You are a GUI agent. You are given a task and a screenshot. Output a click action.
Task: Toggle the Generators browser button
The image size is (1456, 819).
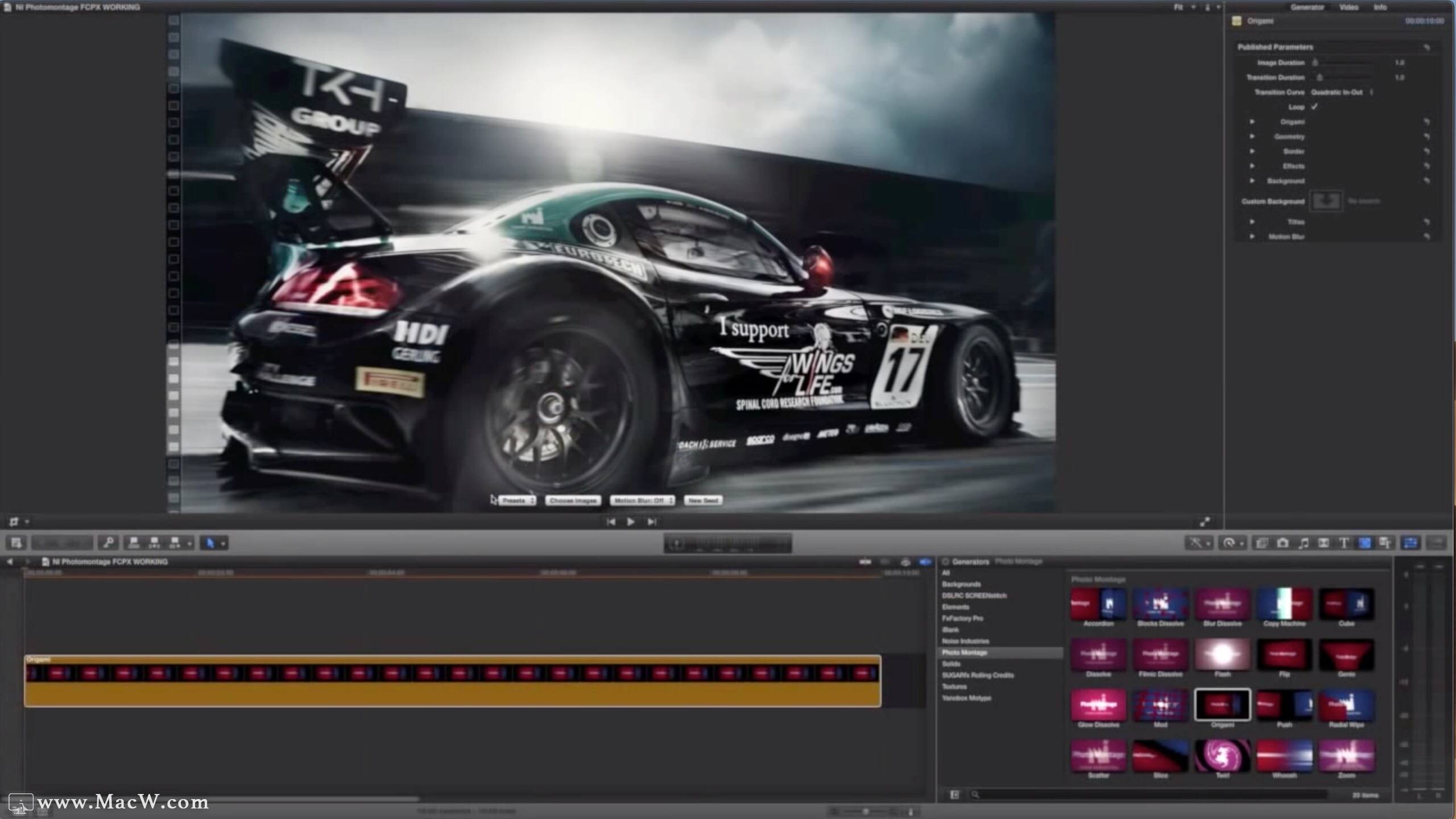pos(1364,543)
